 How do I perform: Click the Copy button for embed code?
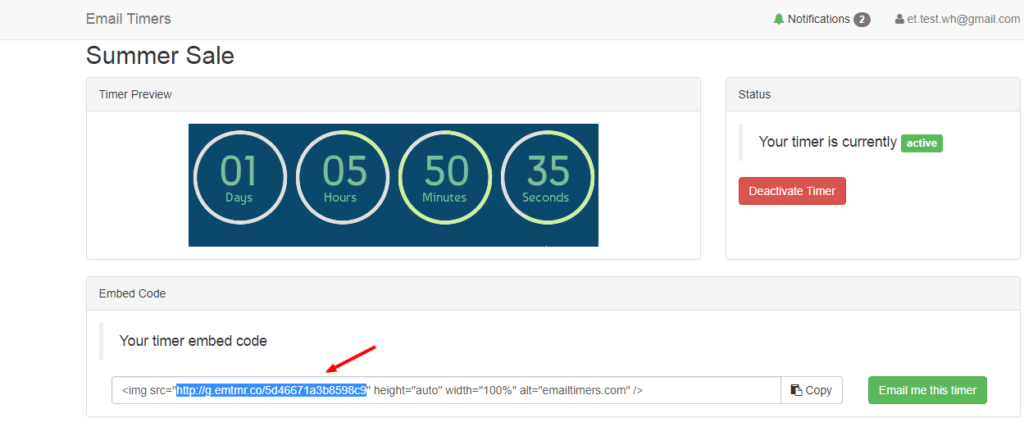(x=811, y=390)
